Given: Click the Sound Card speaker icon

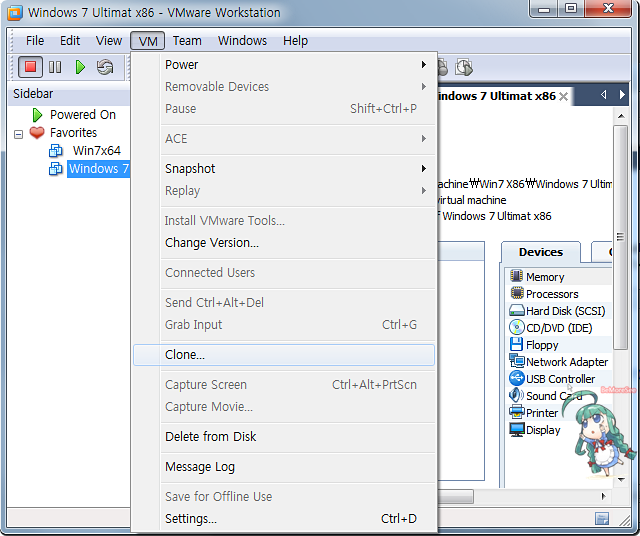Looking at the screenshot, I should [x=516, y=395].
